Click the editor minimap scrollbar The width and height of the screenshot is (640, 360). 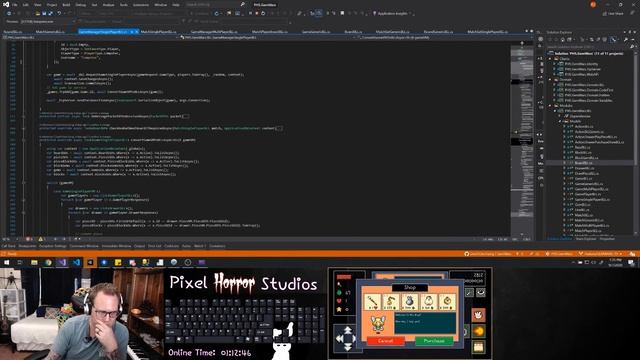tap(522, 139)
